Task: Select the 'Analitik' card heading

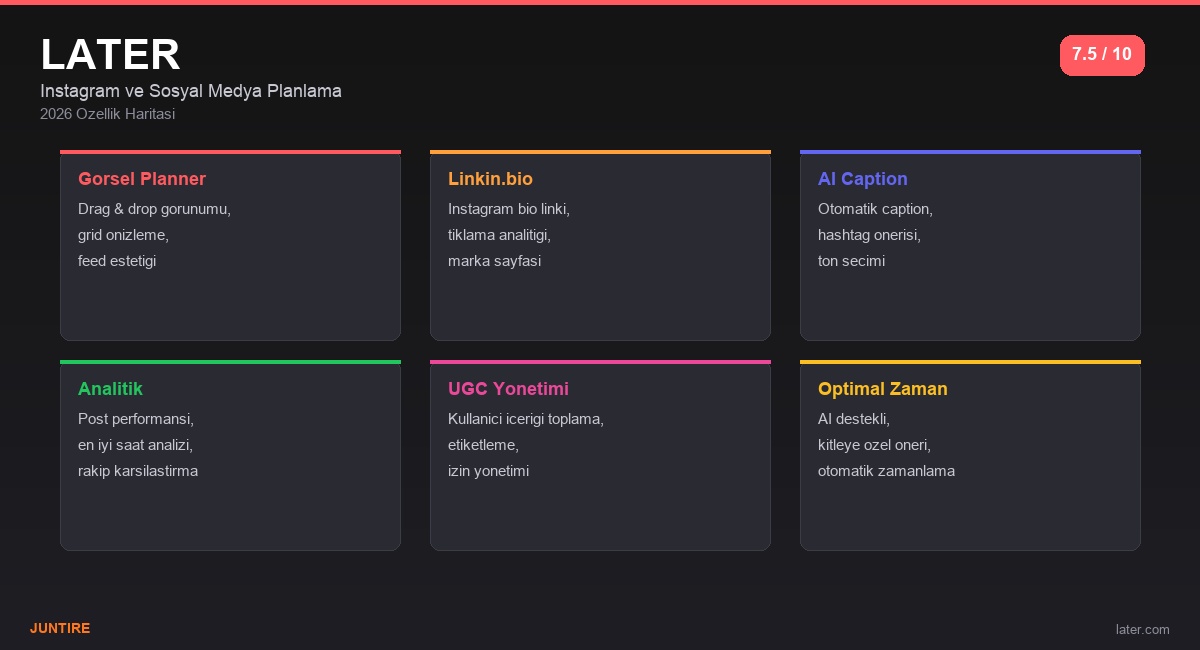Action: coord(110,389)
